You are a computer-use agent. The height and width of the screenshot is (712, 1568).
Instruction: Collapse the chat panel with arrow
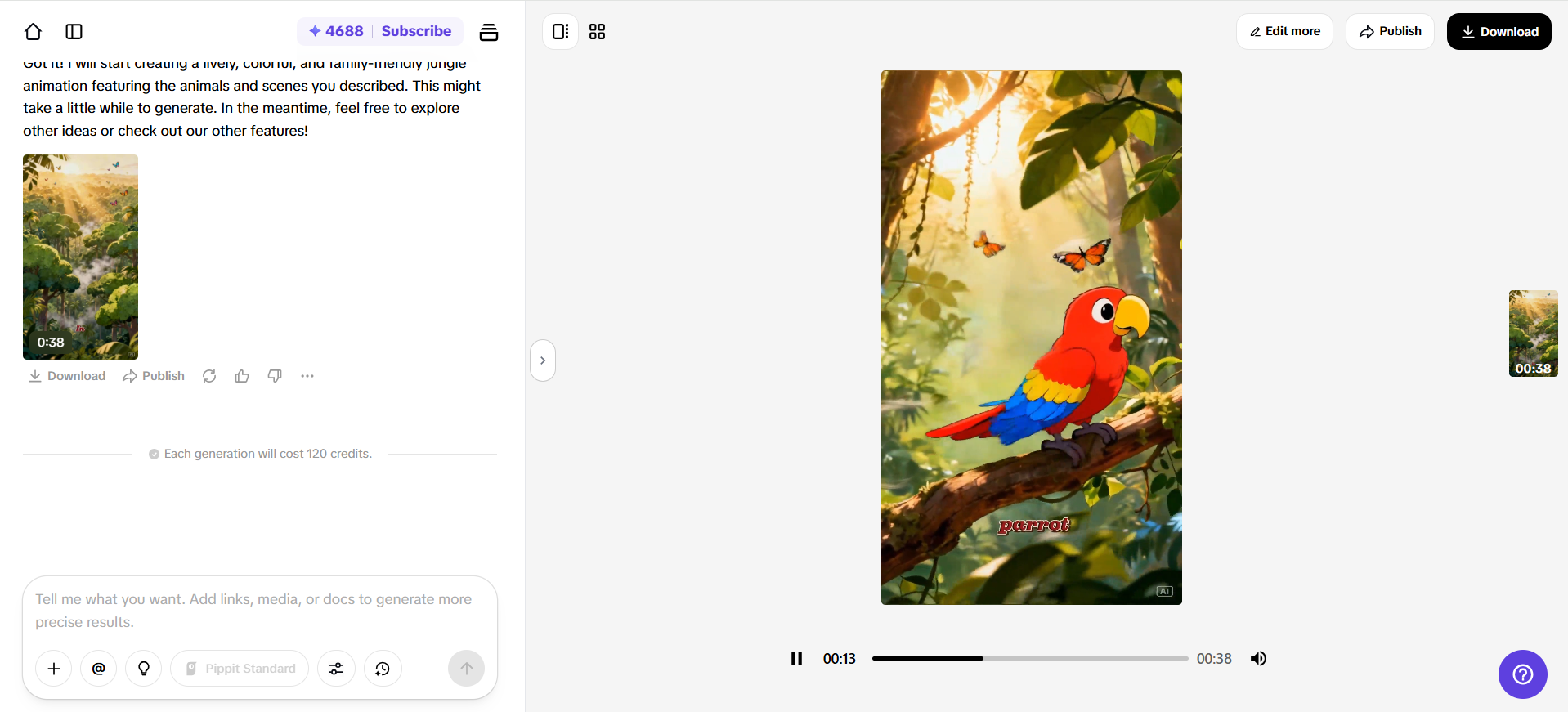(x=543, y=360)
